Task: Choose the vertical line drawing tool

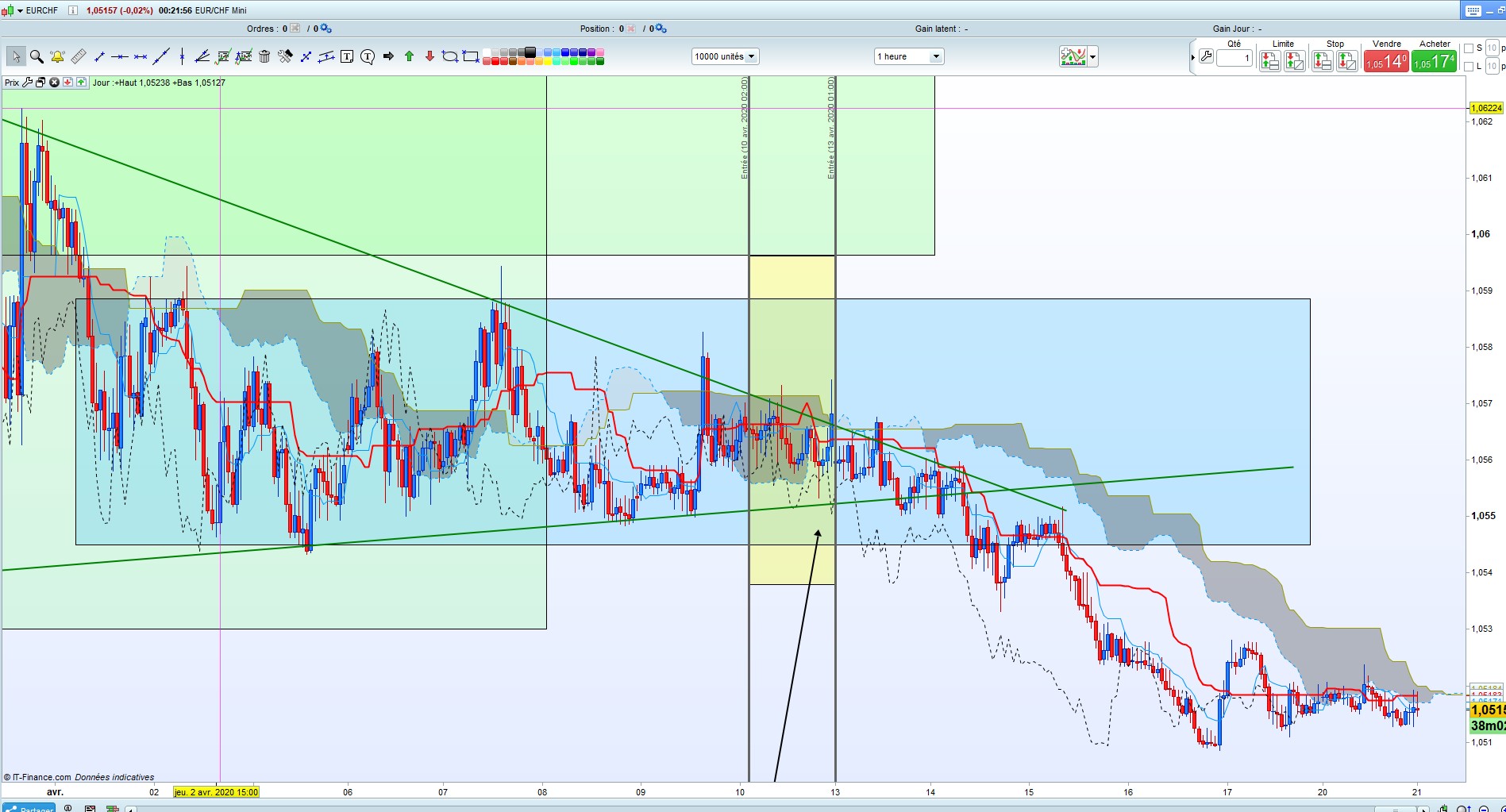Action: 182,56
